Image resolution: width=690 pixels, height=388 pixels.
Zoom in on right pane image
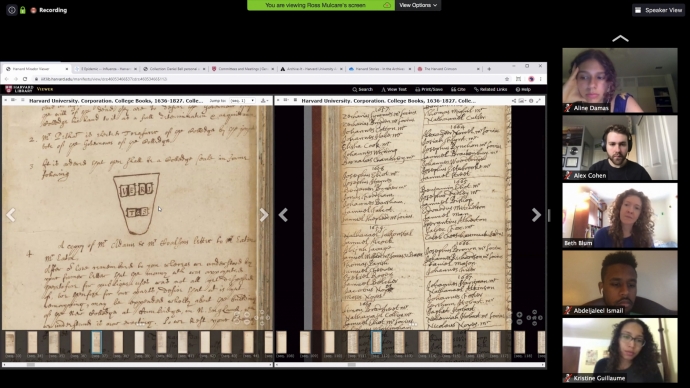pos(519,315)
